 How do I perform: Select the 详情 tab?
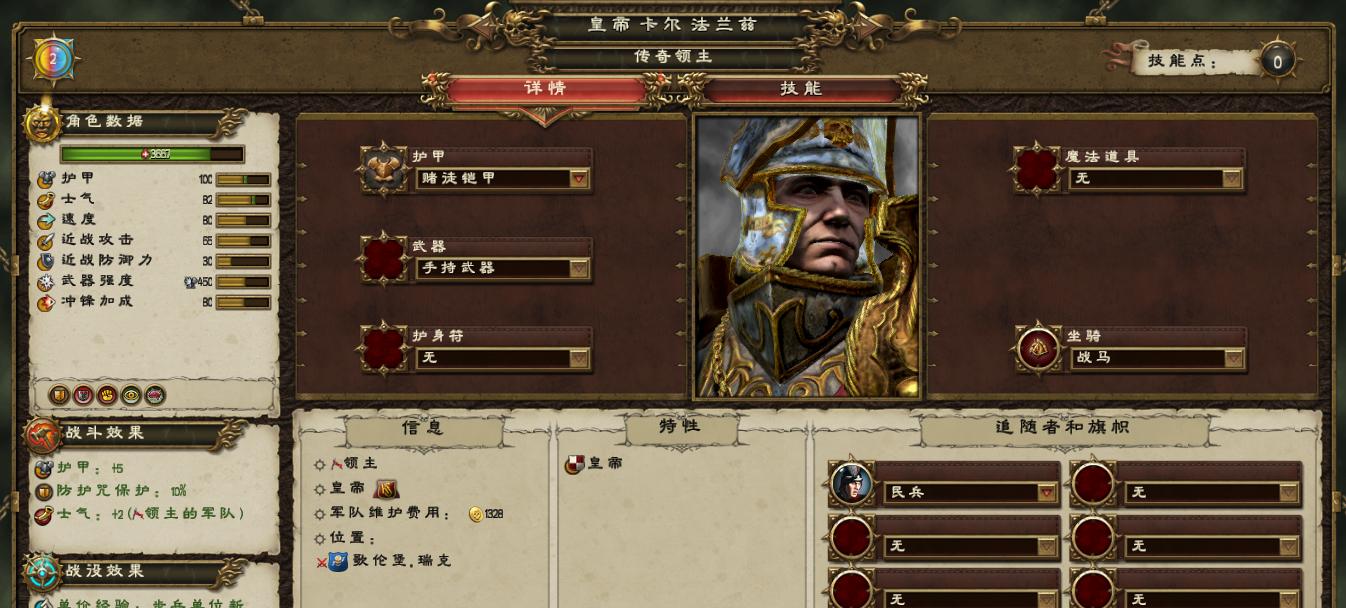point(546,89)
